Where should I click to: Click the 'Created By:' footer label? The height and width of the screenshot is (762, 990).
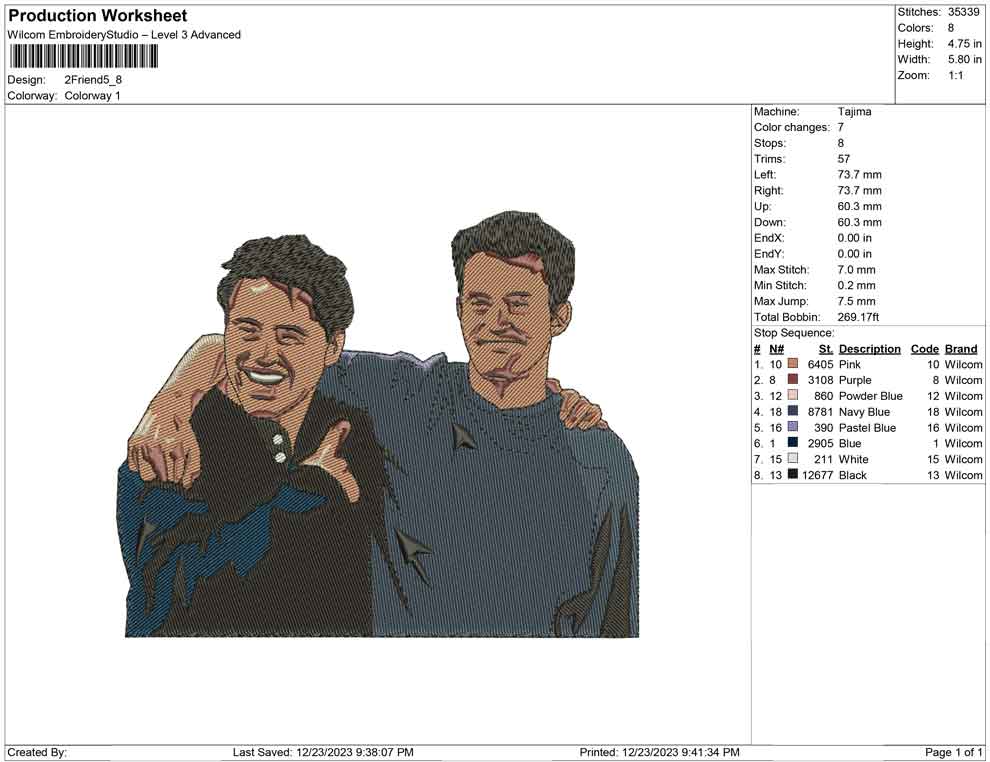click(37, 752)
